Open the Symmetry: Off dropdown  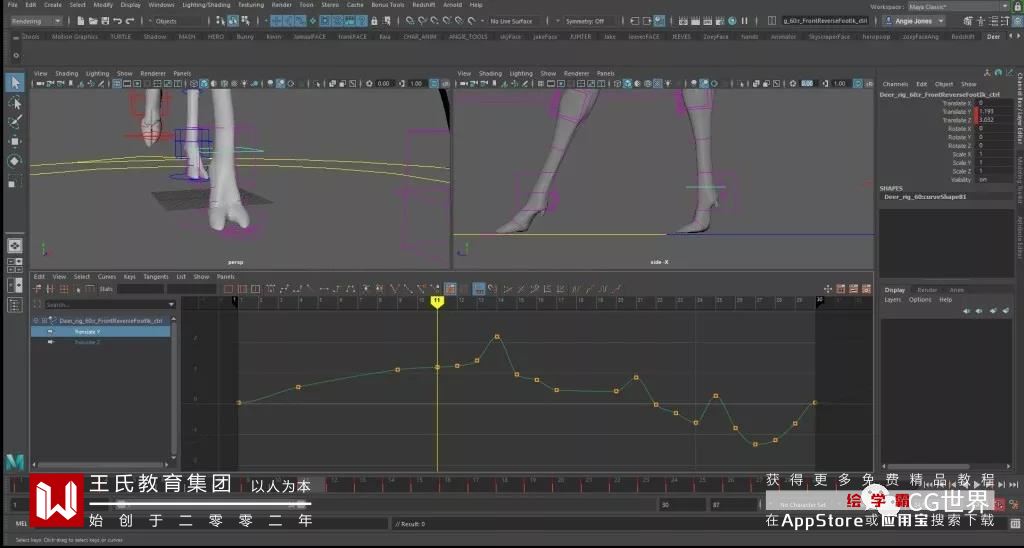pos(587,21)
